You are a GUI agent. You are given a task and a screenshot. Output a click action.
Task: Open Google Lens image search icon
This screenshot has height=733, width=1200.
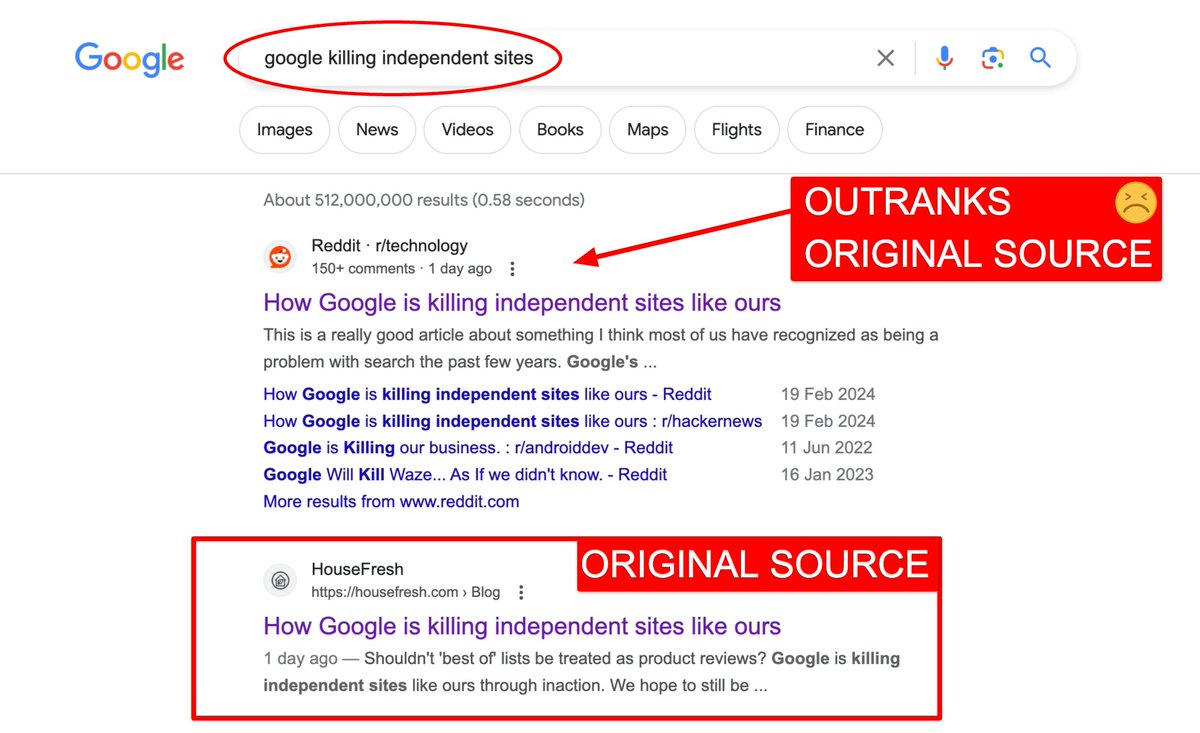click(992, 58)
